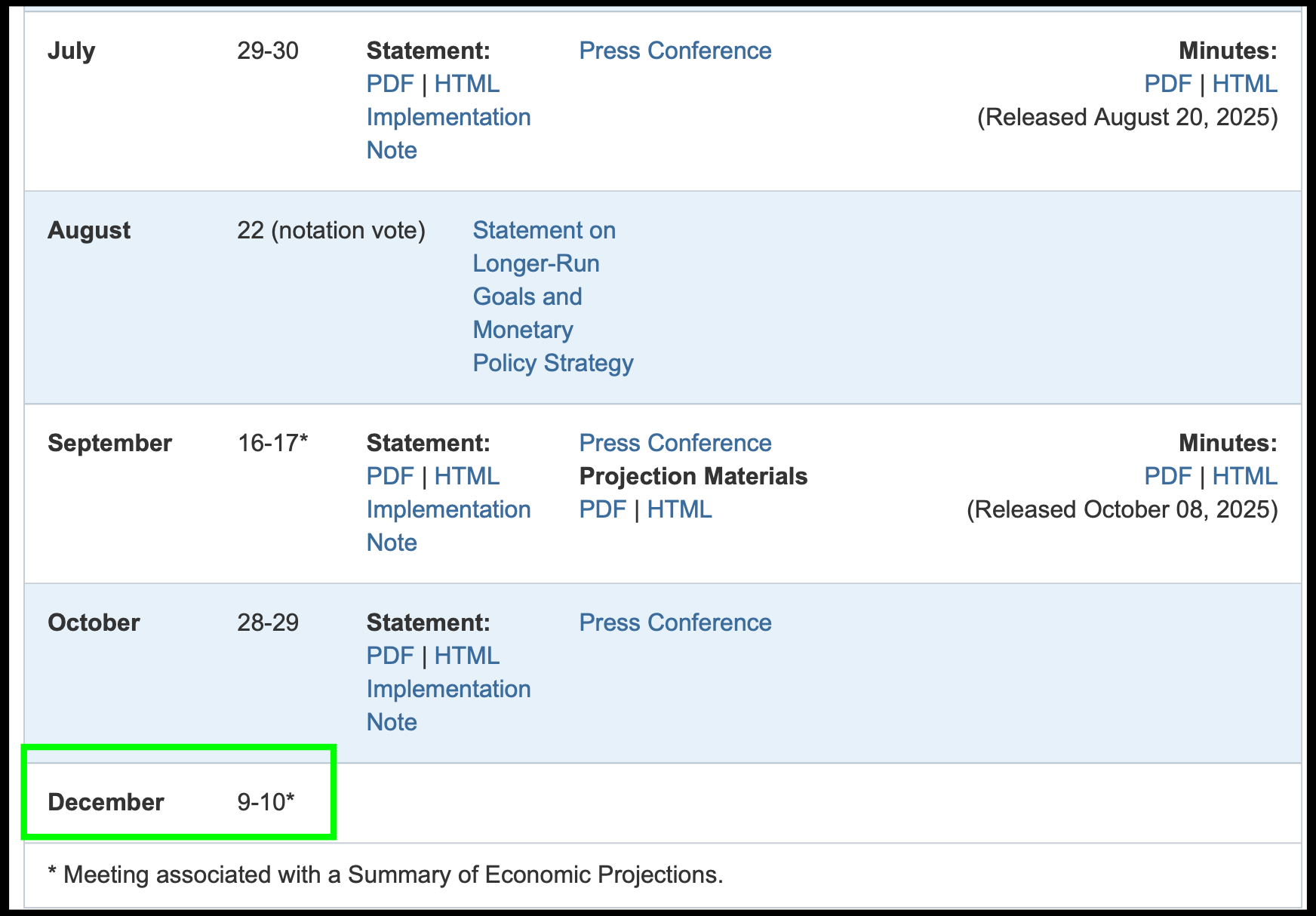Open September minutes PDF link
Viewport: 1316px width, 916px height.
click(1168, 476)
